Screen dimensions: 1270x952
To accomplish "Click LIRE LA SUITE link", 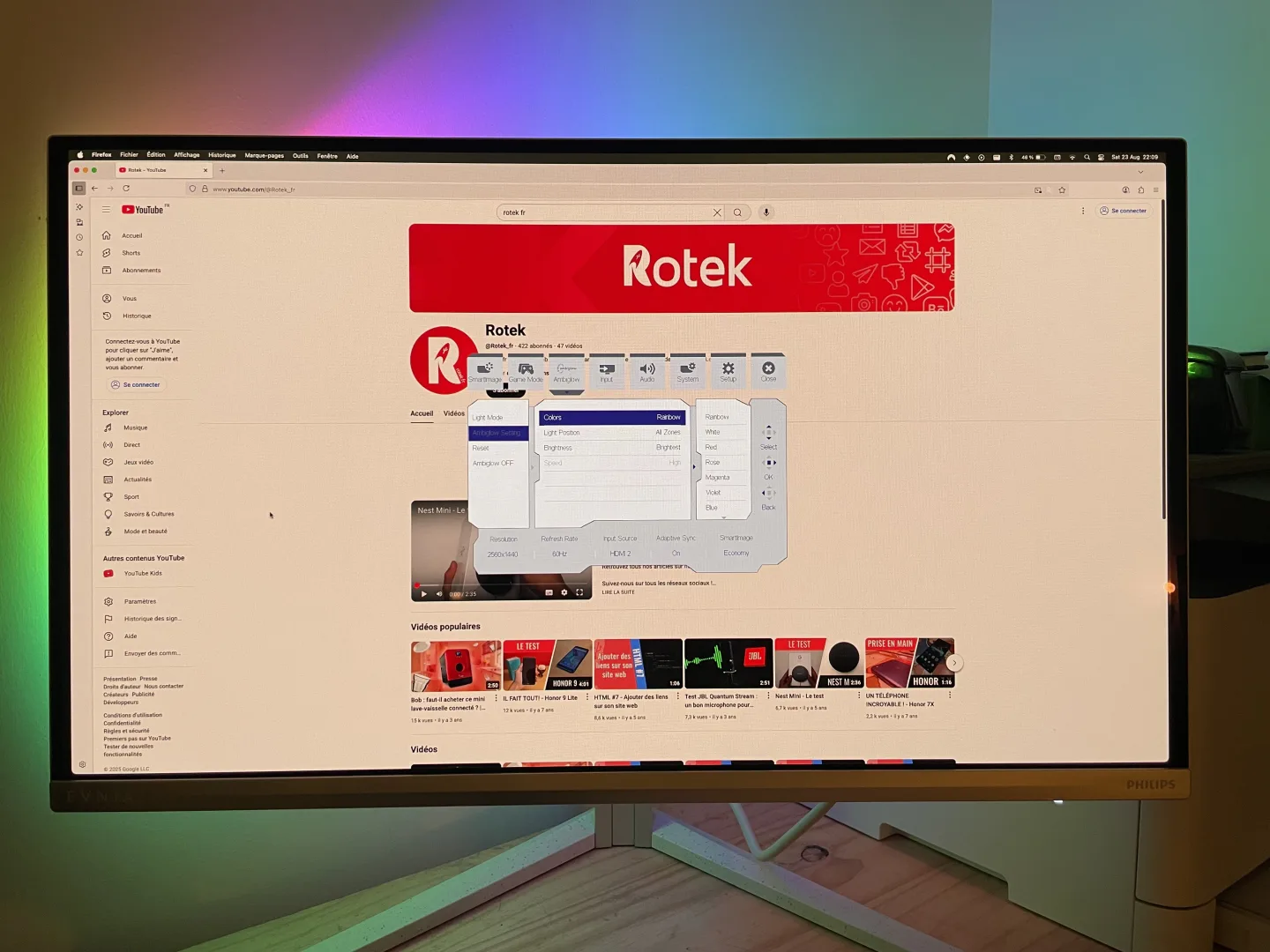I will pyautogui.click(x=618, y=592).
